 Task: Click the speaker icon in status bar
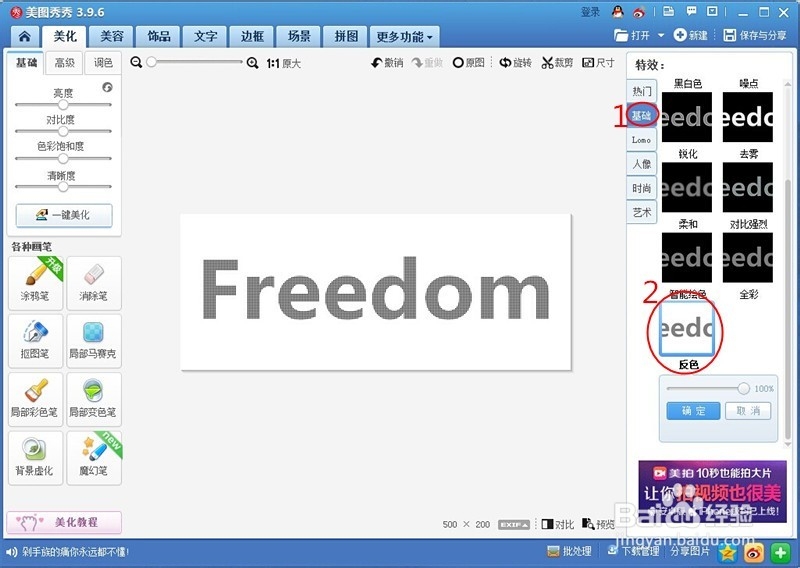[x=12, y=552]
